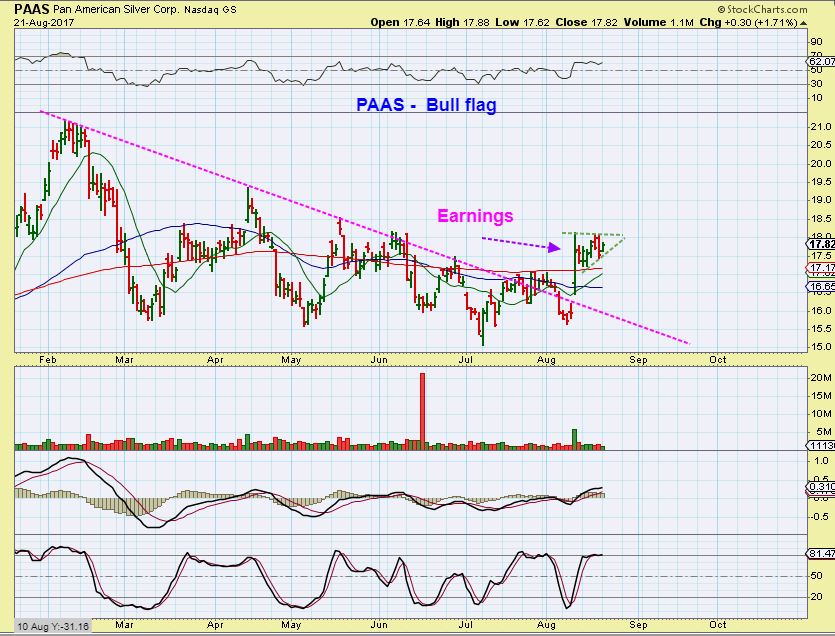Click the Close 17.82 value
Screen dimensions: 835x636
pos(586,22)
